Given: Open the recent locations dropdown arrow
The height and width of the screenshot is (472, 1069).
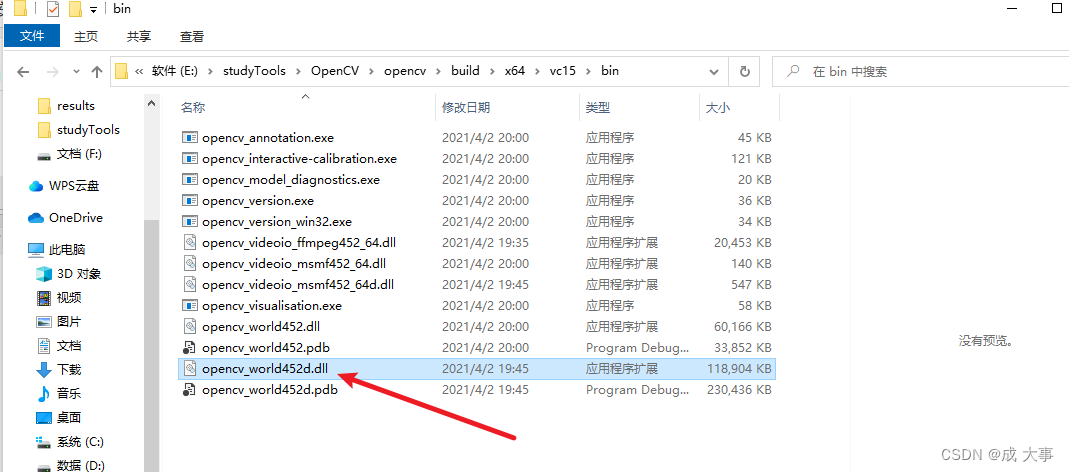Looking at the screenshot, I should 76,71.
